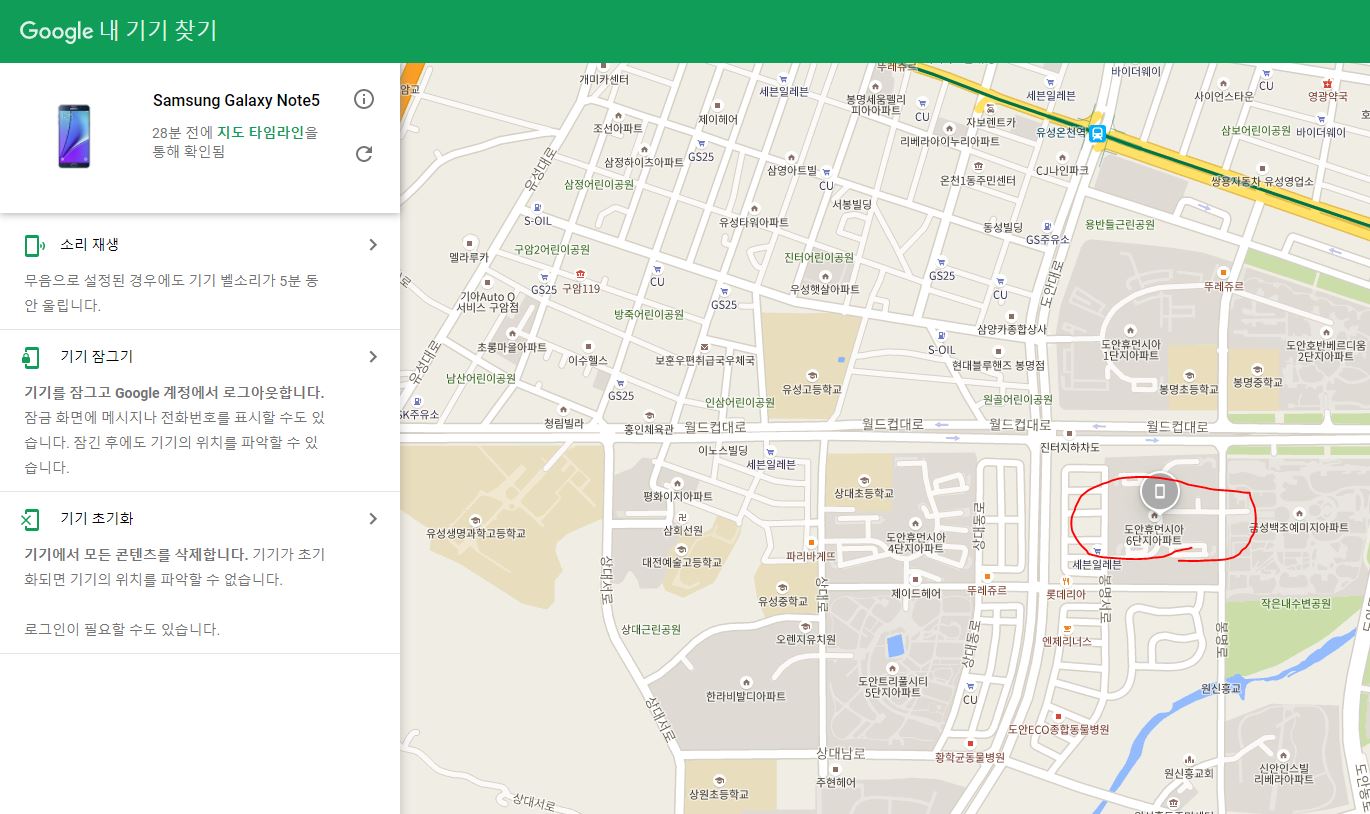
Task: Click the 상원초등학교 school marker
Action: (x=717, y=780)
